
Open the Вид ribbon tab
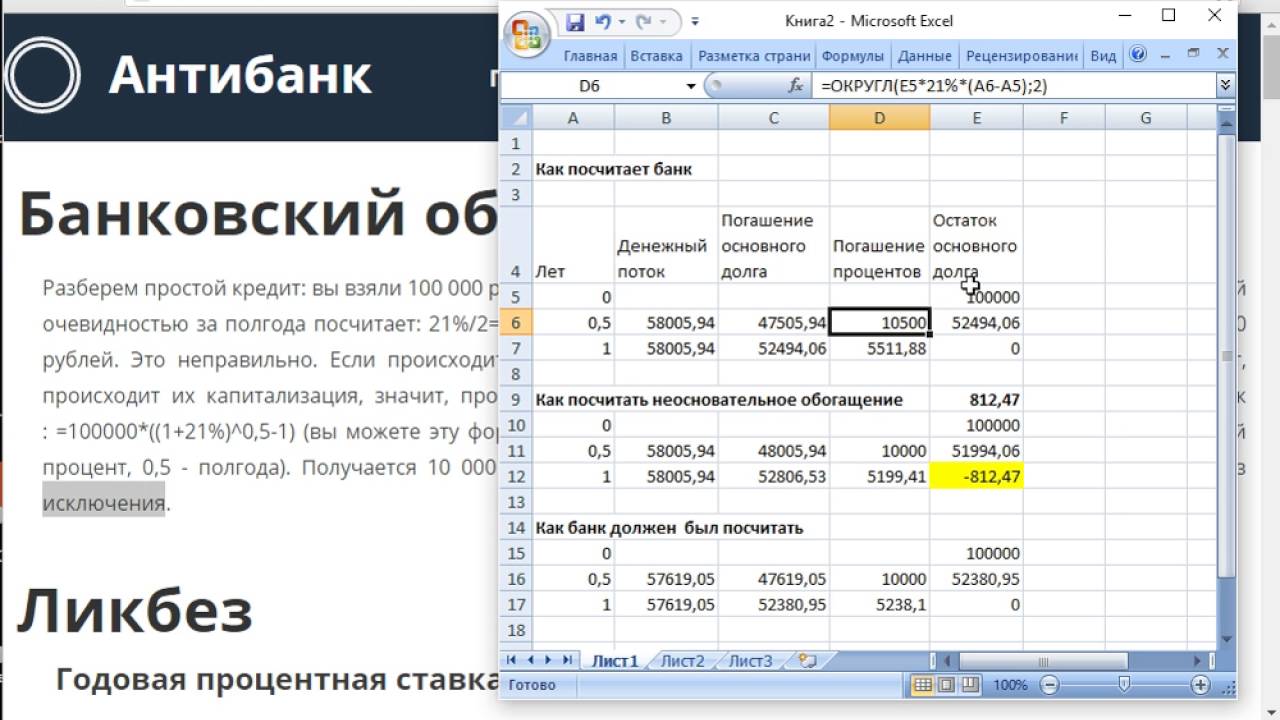pyautogui.click(x=1103, y=56)
